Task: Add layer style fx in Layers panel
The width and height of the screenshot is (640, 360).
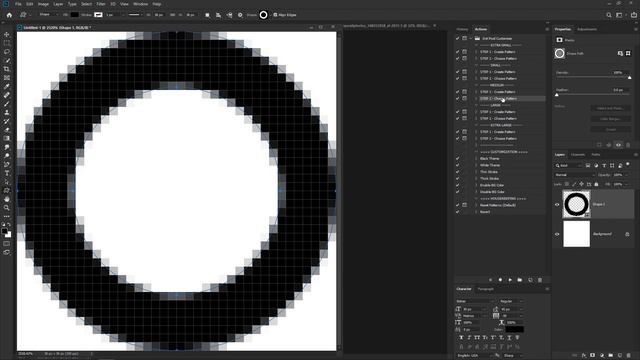Action: (x=584, y=356)
